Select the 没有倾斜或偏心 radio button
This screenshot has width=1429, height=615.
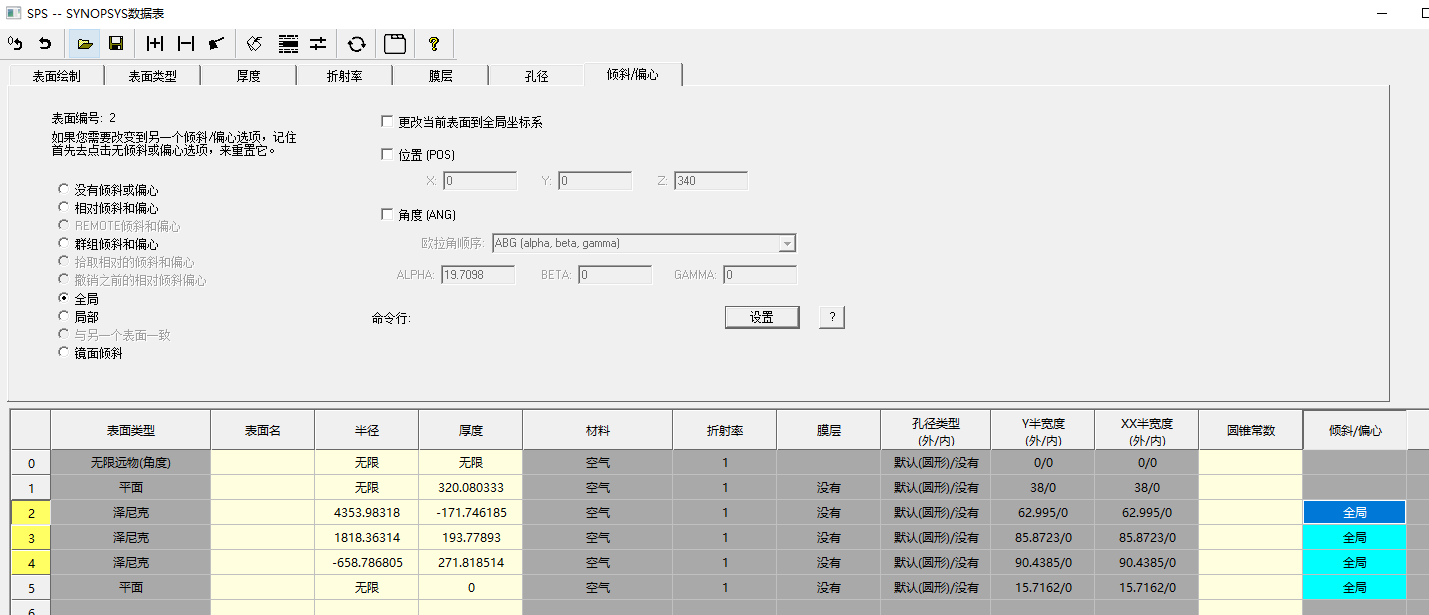64,190
